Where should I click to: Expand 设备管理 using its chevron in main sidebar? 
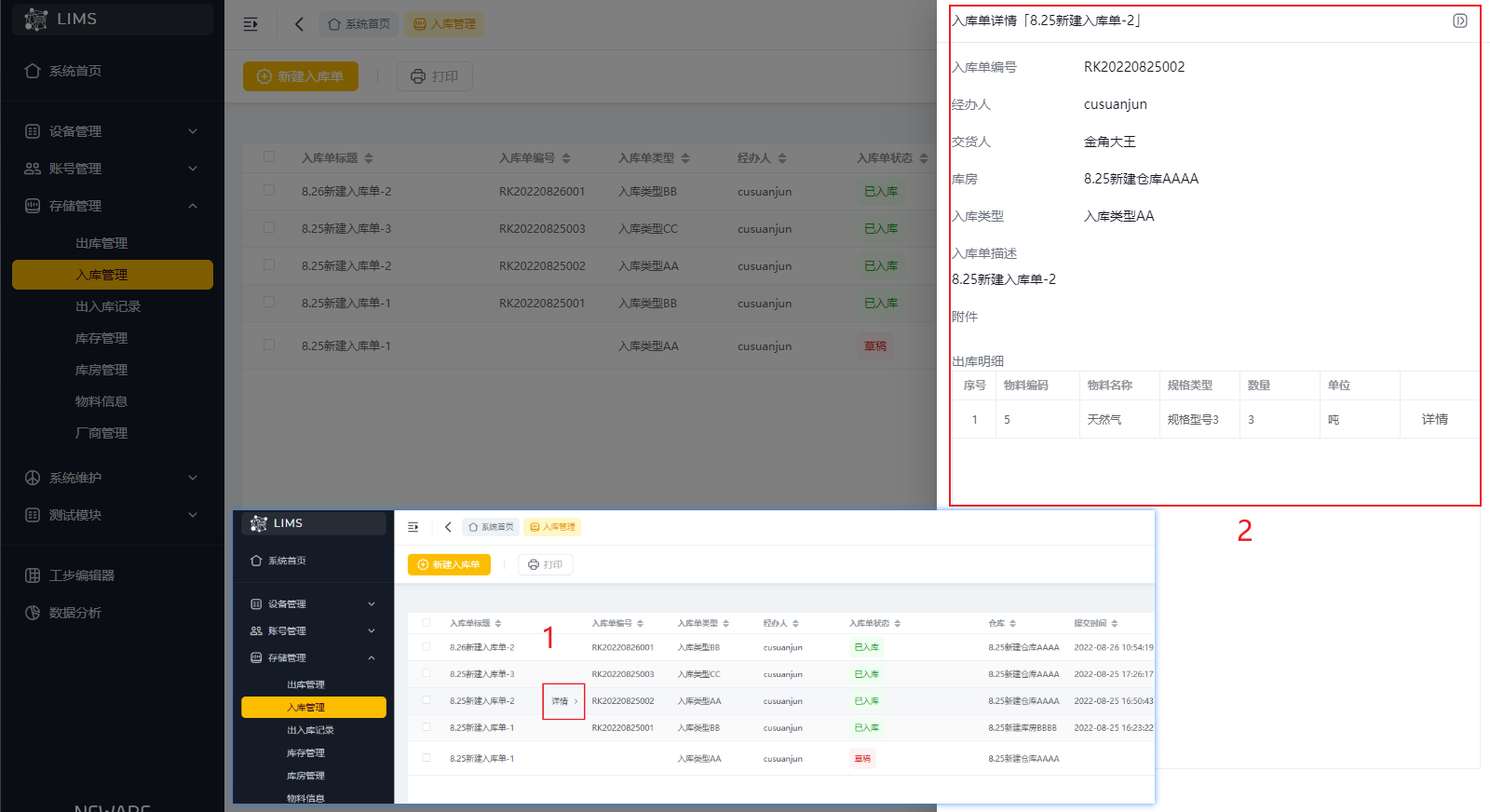[x=193, y=131]
